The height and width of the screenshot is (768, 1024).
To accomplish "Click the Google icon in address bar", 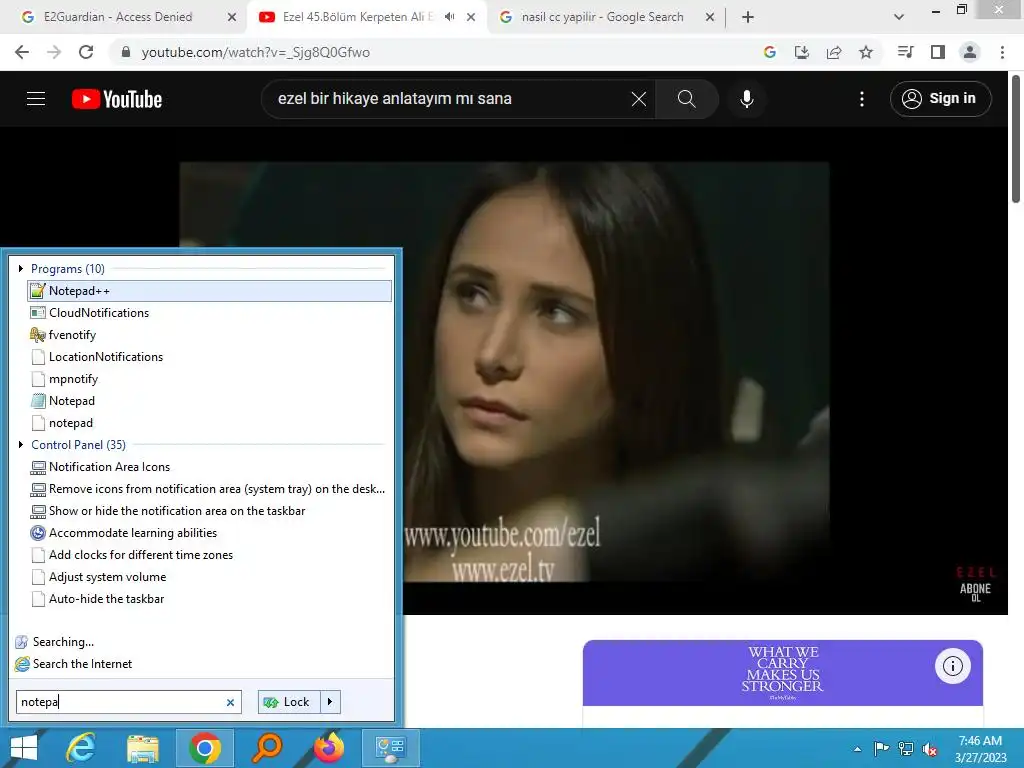I will [x=770, y=52].
